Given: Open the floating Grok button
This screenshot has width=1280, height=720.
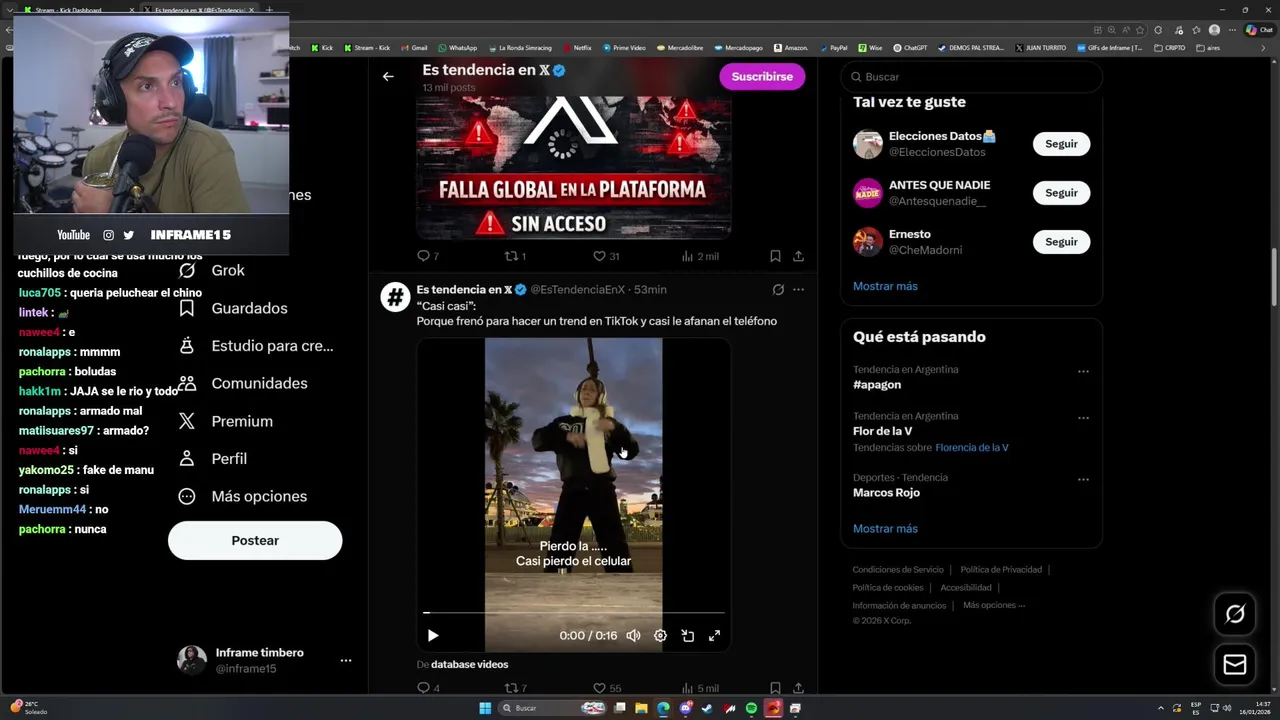Looking at the screenshot, I should (1235, 614).
